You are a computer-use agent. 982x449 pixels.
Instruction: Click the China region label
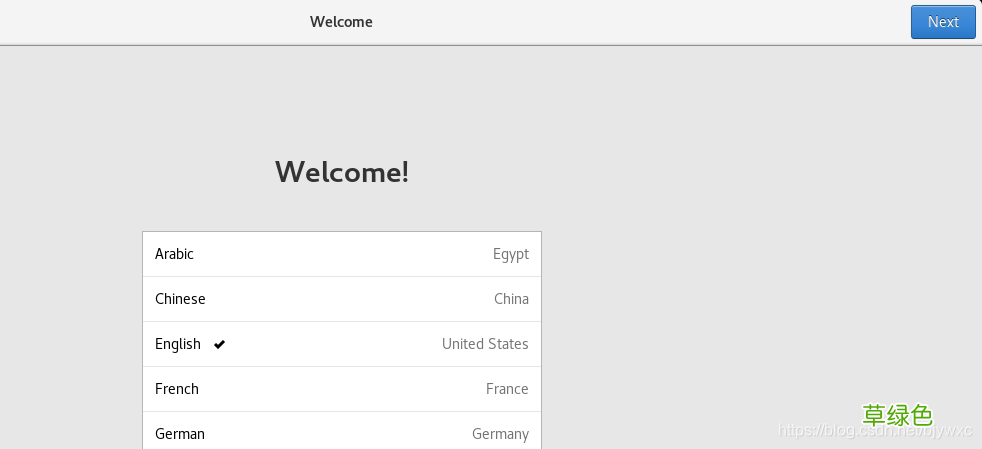[511, 299]
